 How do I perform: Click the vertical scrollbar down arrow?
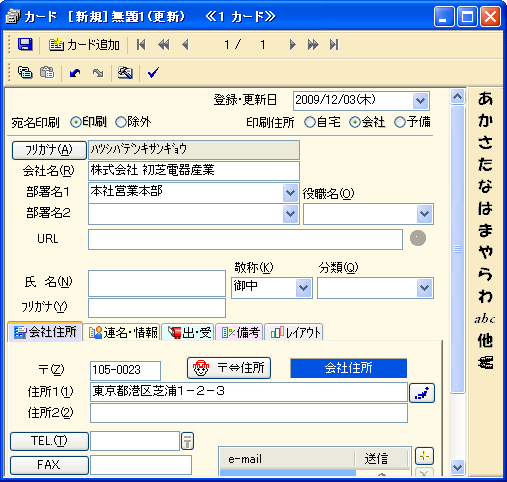tap(458, 467)
